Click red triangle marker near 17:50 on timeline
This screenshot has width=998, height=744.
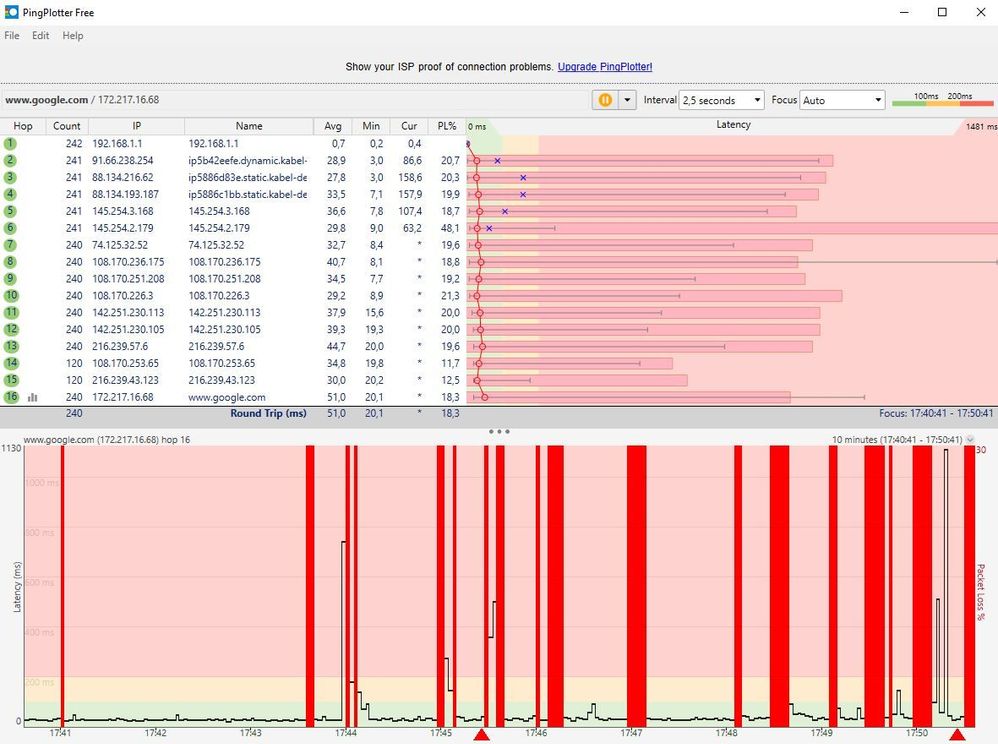point(958,736)
